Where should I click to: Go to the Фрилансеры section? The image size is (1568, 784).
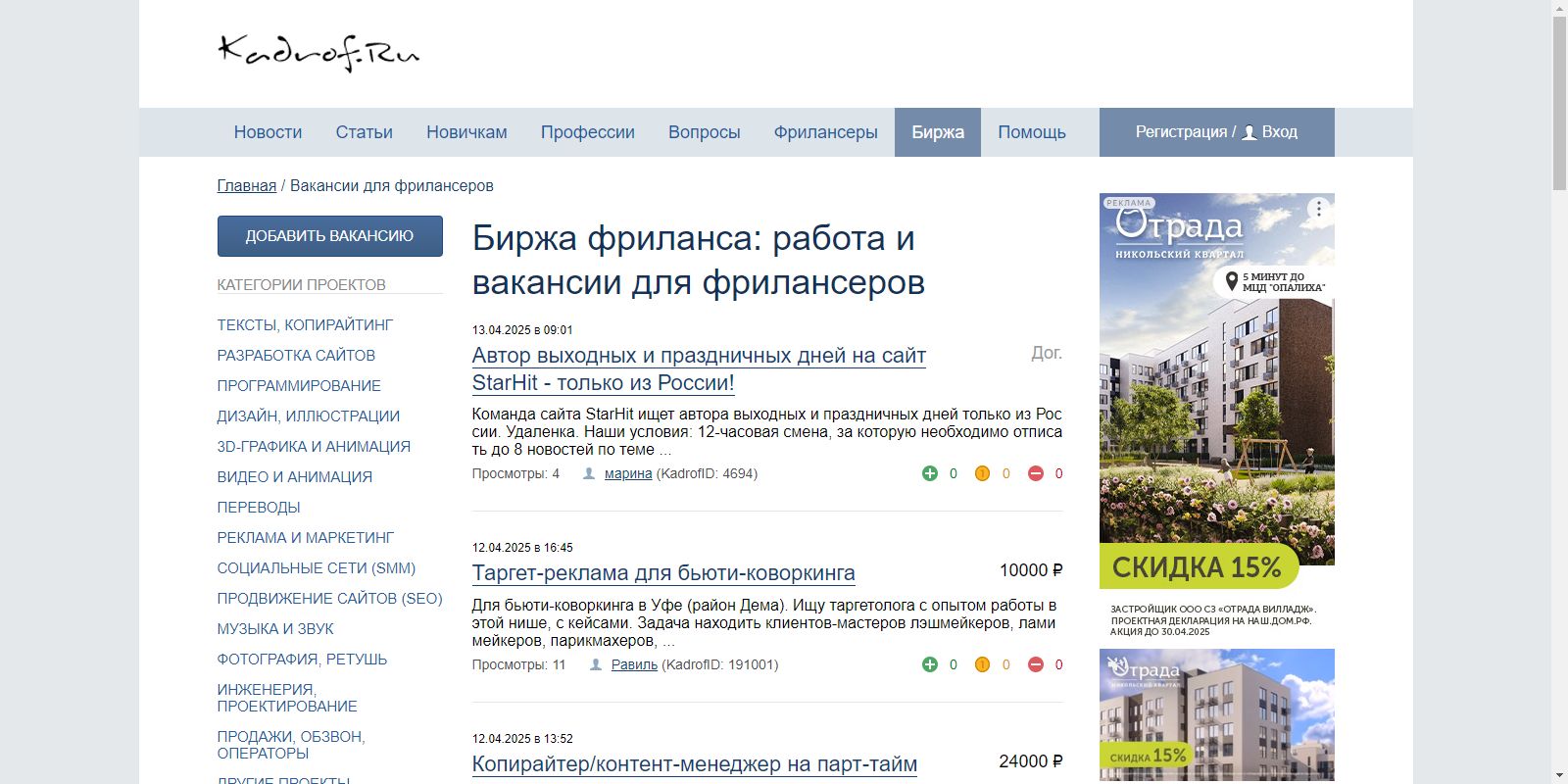click(x=826, y=132)
